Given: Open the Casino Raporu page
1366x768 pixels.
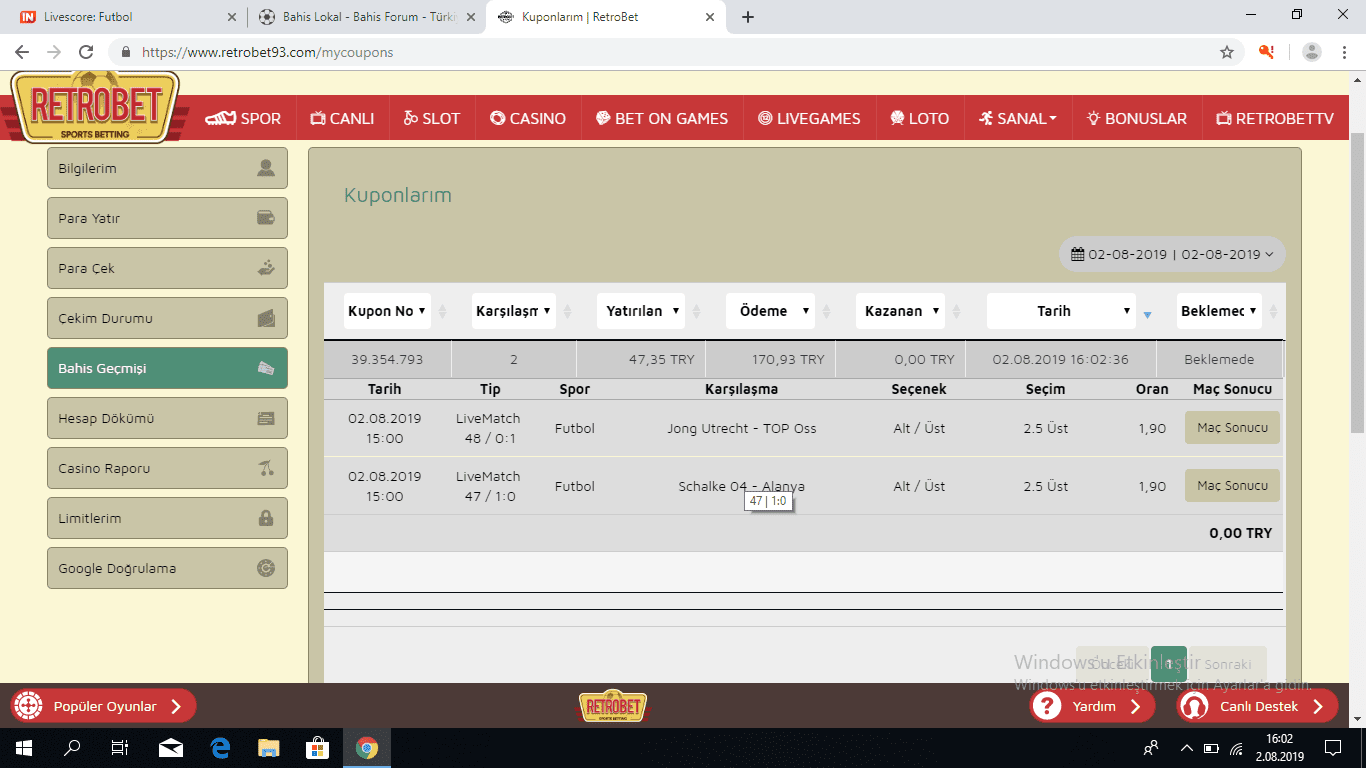Looking at the screenshot, I should (167, 468).
